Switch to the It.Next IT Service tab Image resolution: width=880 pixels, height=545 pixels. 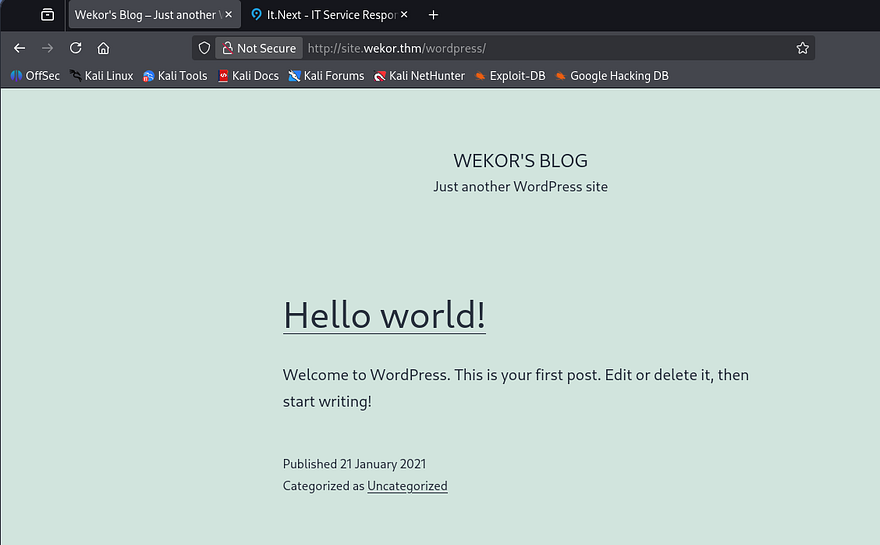tap(325, 15)
